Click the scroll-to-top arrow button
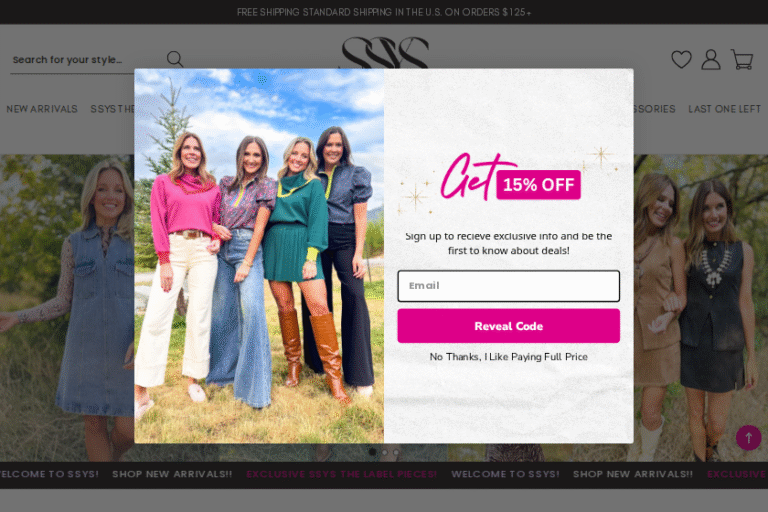 748,437
